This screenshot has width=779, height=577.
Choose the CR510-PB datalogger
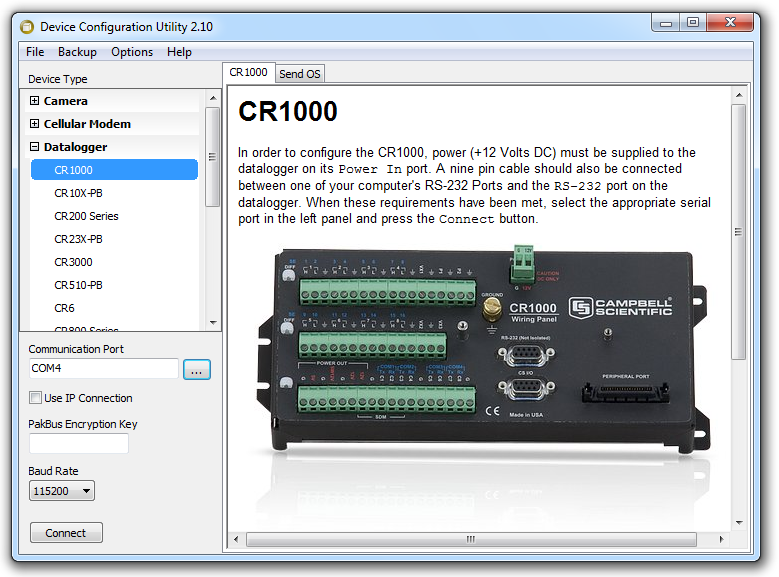pos(78,285)
